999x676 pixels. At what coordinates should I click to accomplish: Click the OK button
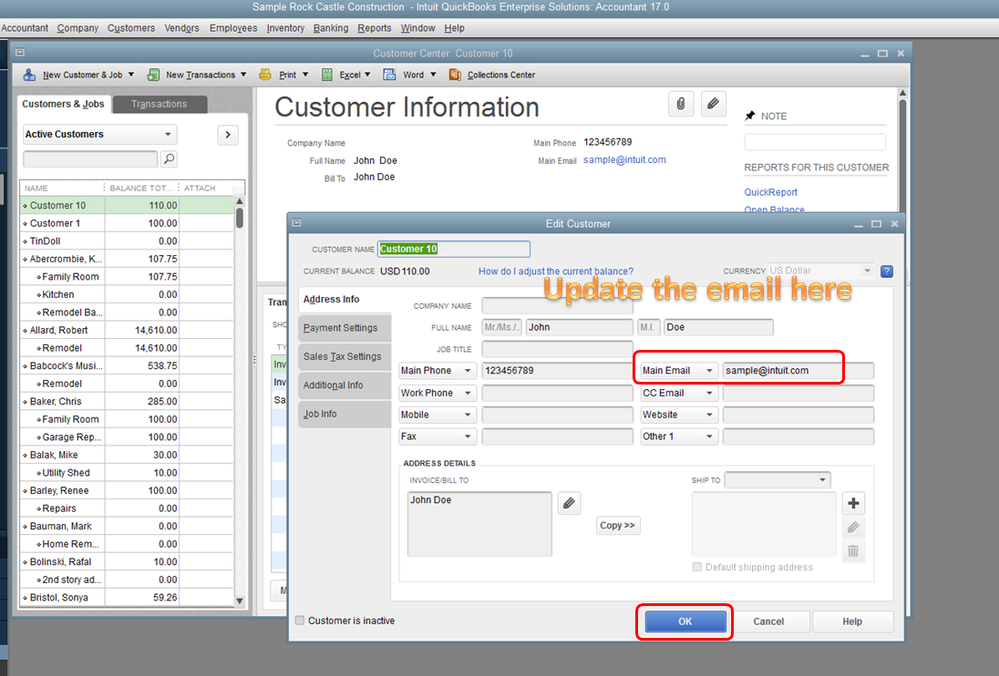click(685, 621)
